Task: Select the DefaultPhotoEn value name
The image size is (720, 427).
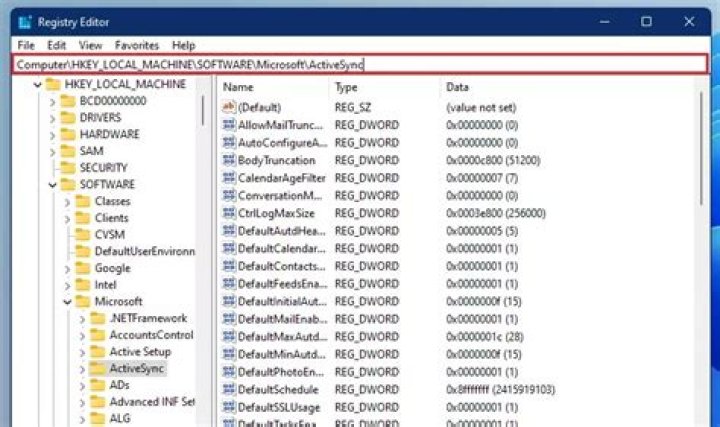Action: click(281, 371)
